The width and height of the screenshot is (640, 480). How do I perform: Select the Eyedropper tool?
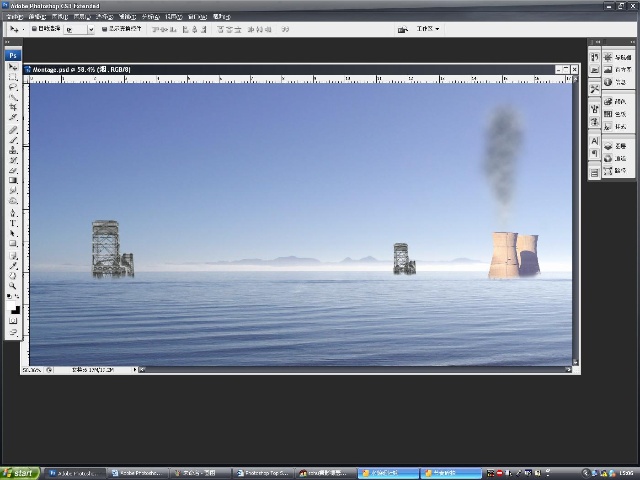coord(13,266)
